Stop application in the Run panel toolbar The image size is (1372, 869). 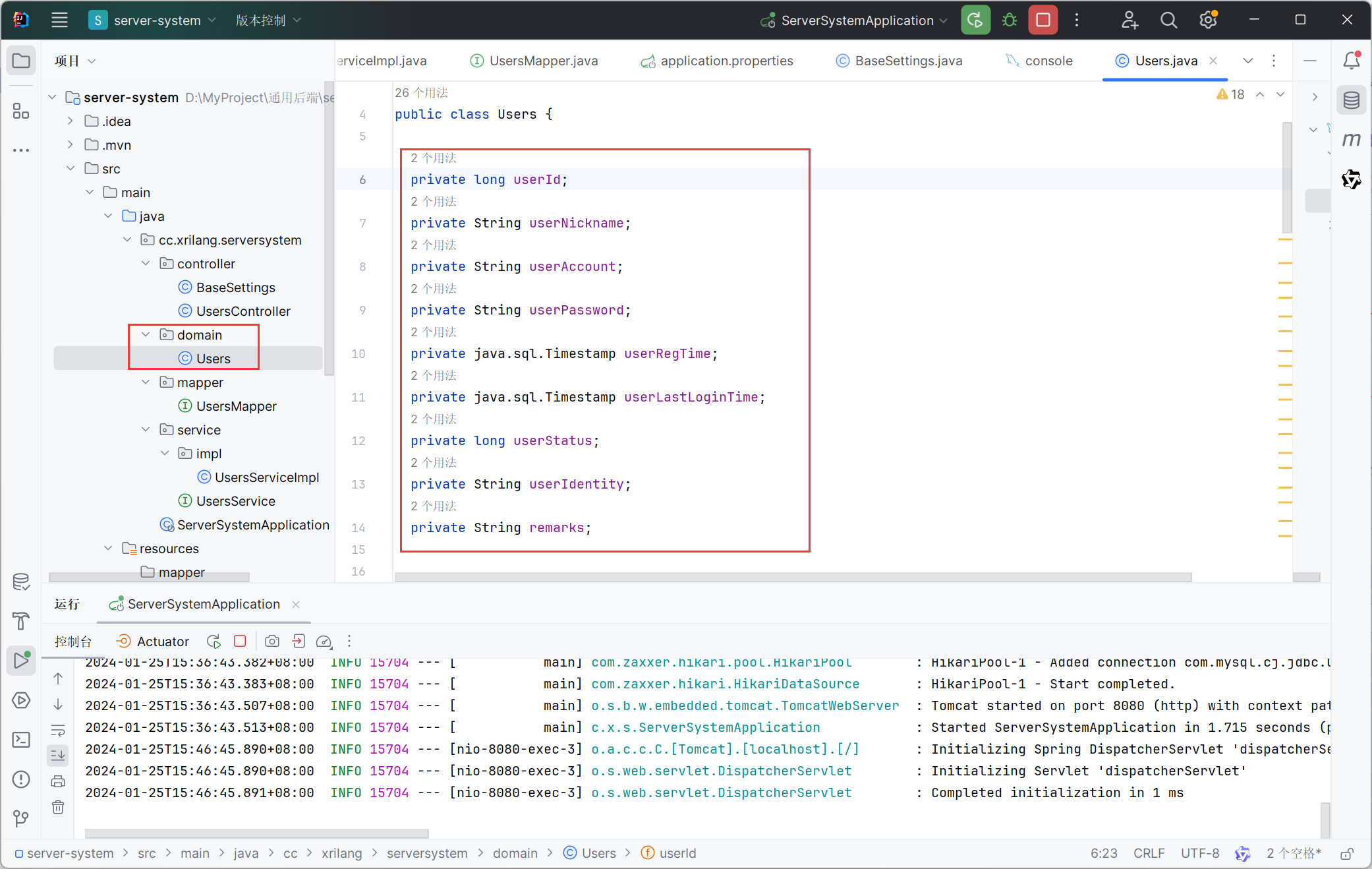(240, 641)
